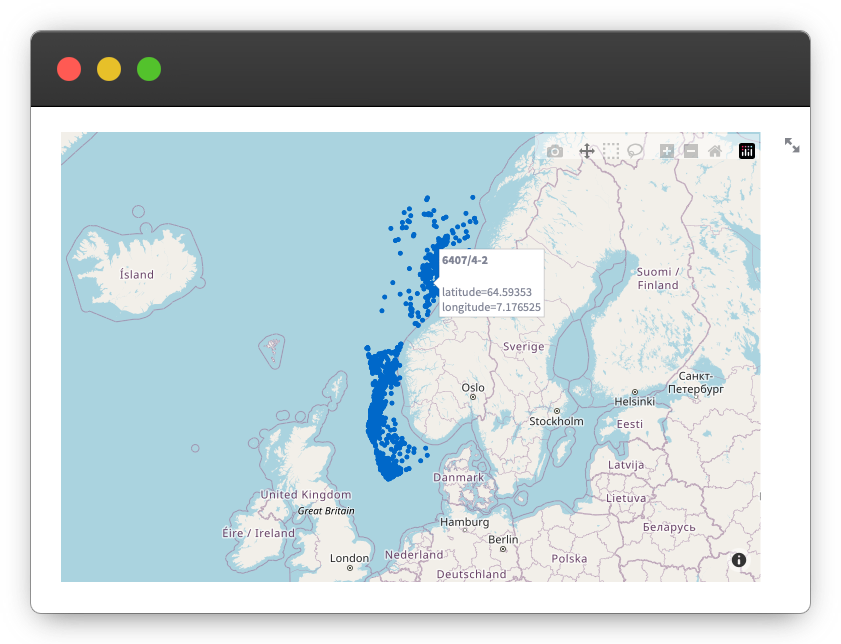Show map attribution info icon
This screenshot has height=644, width=841.
(739, 560)
